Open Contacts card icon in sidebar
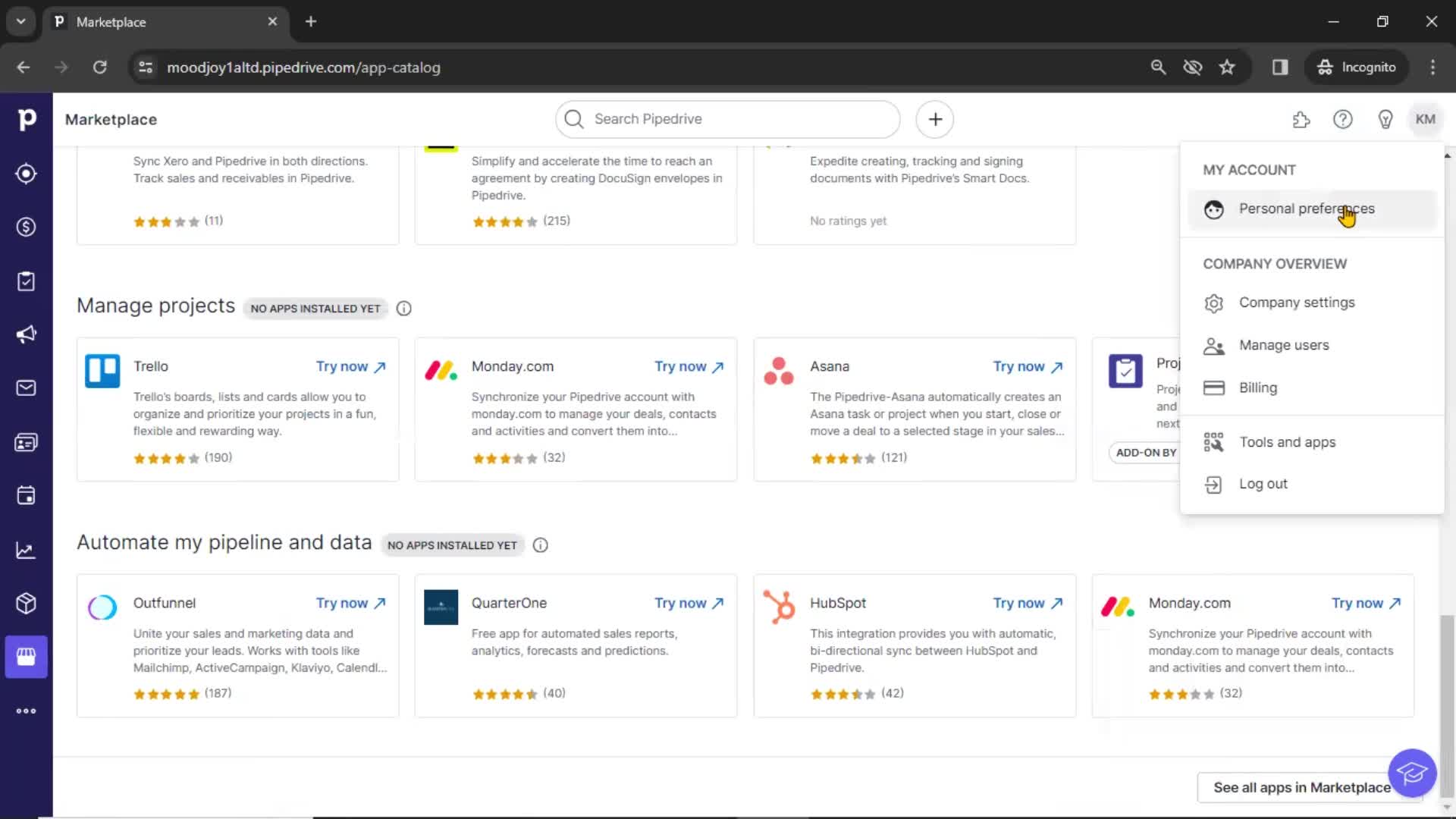The height and width of the screenshot is (819, 1456). pyautogui.click(x=27, y=442)
